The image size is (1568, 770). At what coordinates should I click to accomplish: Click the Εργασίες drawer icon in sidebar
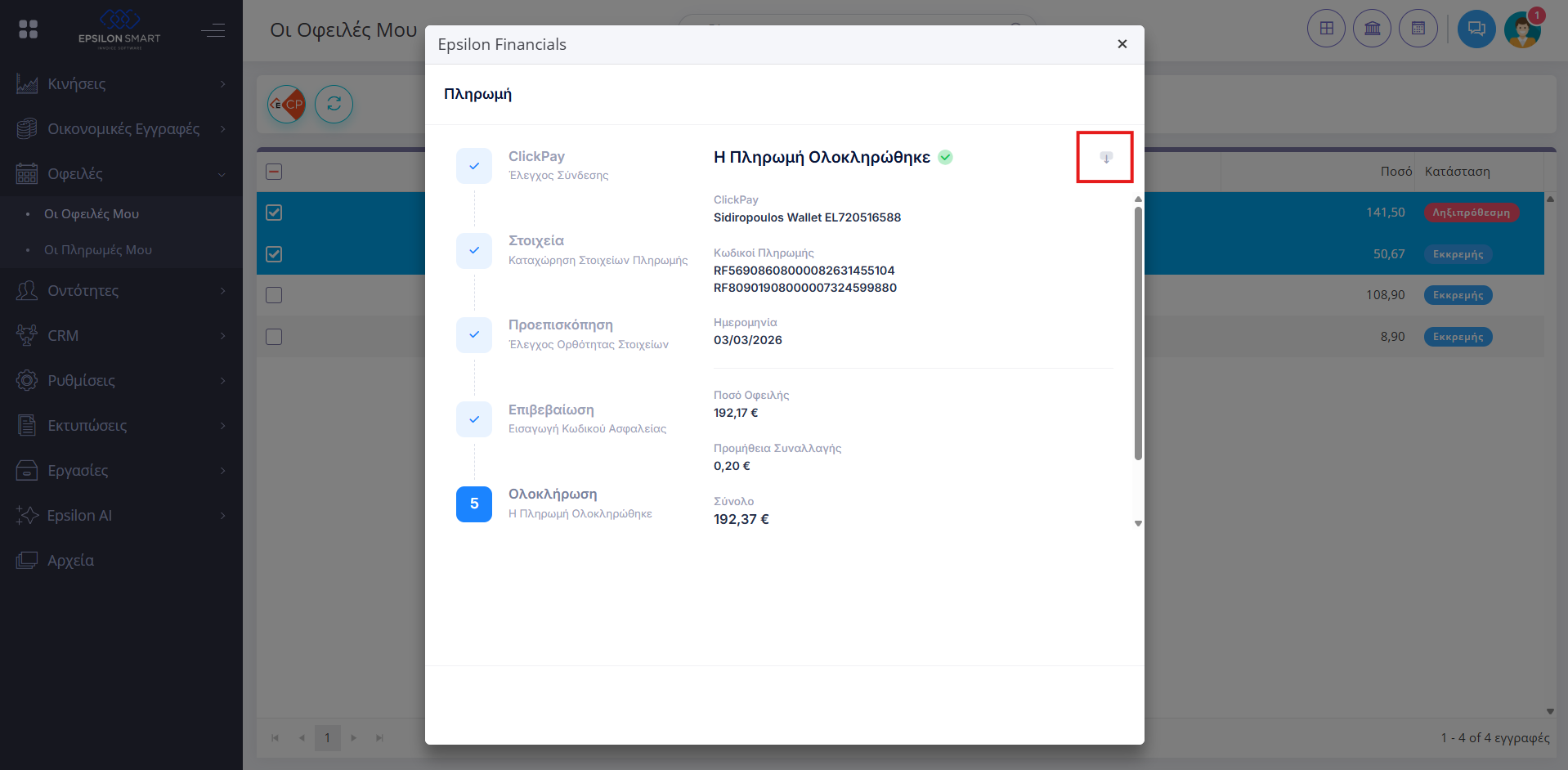click(27, 470)
